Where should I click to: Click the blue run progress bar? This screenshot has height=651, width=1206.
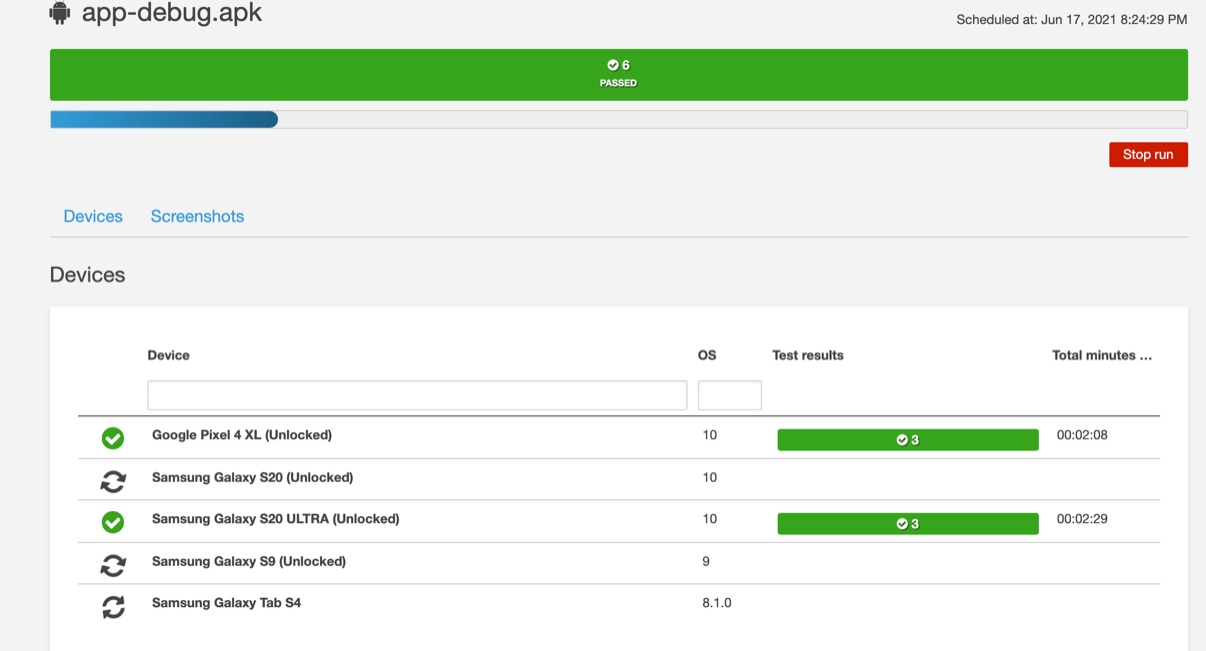click(x=164, y=120)
